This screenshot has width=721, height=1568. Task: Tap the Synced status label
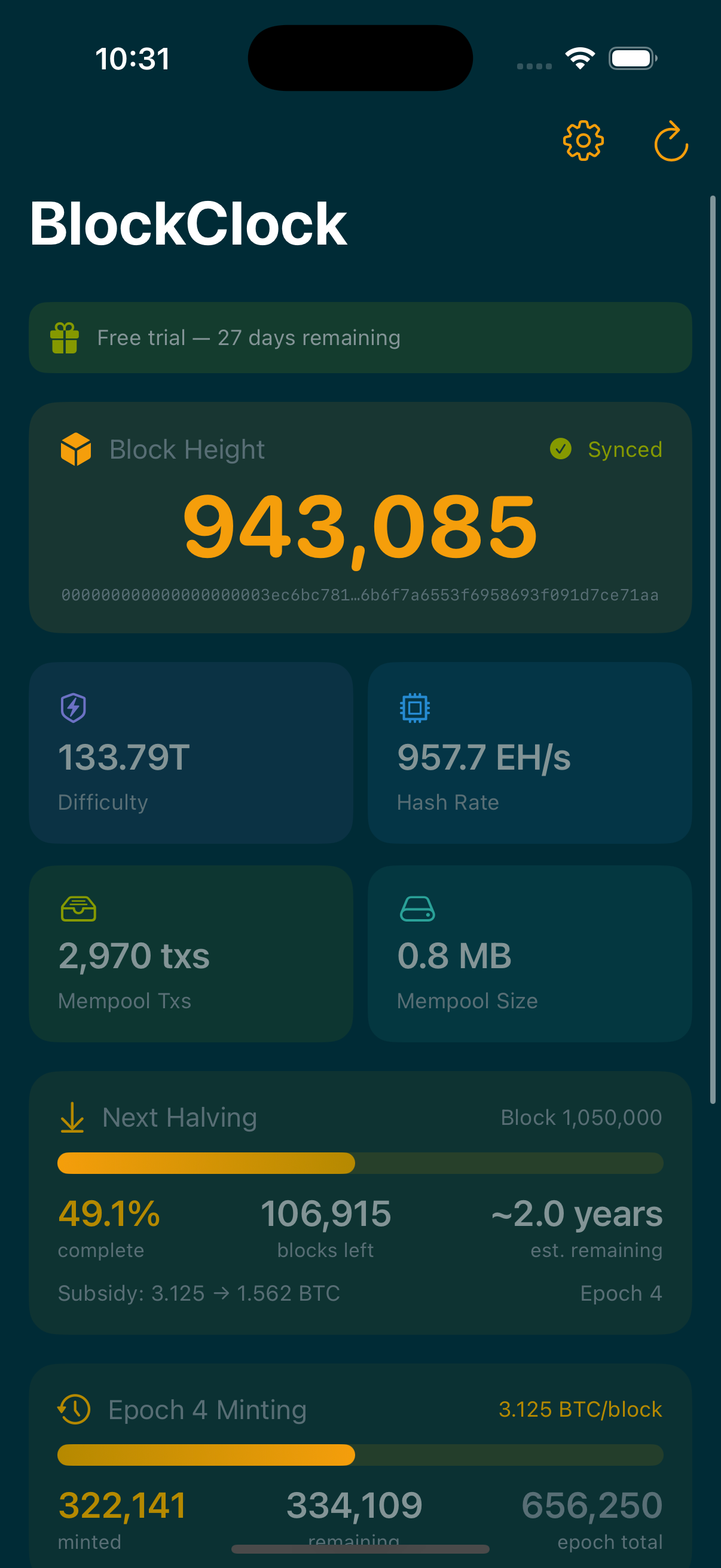[x=625, y=449]
